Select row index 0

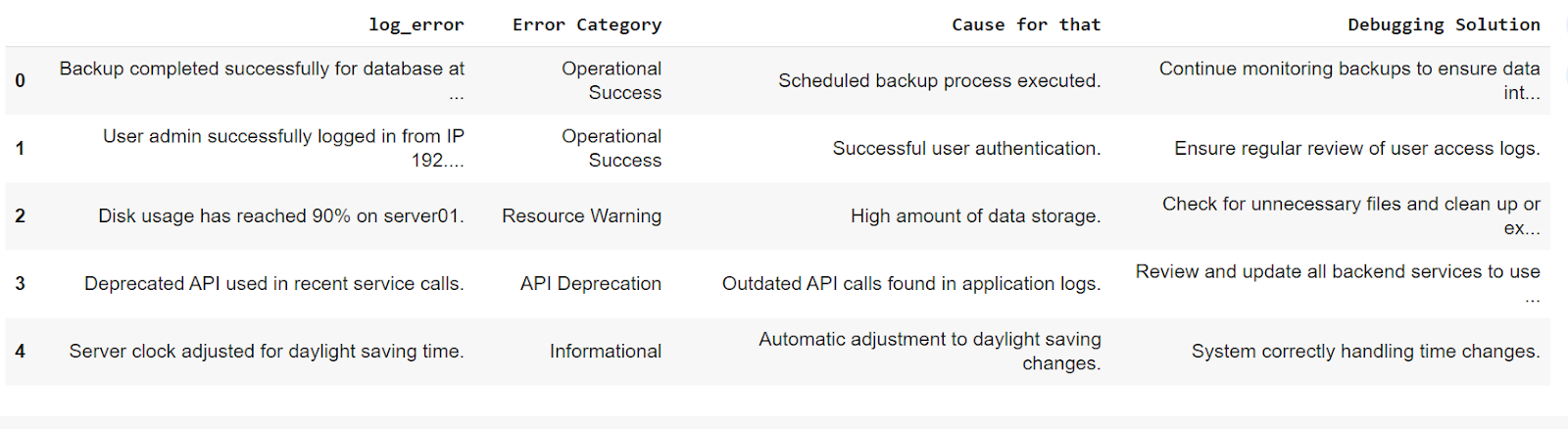point(20,80)
